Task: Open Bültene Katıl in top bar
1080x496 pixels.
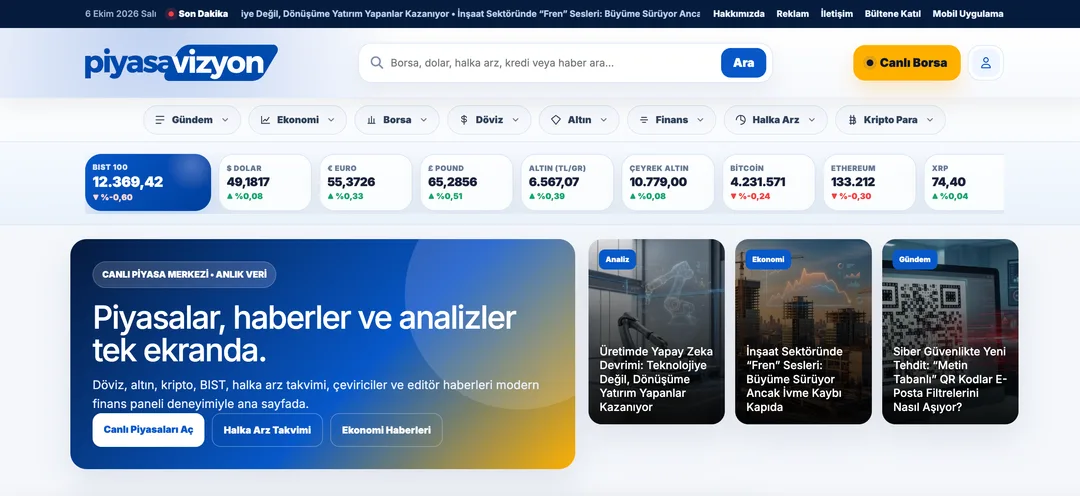Action: click(x=893, y=14)
